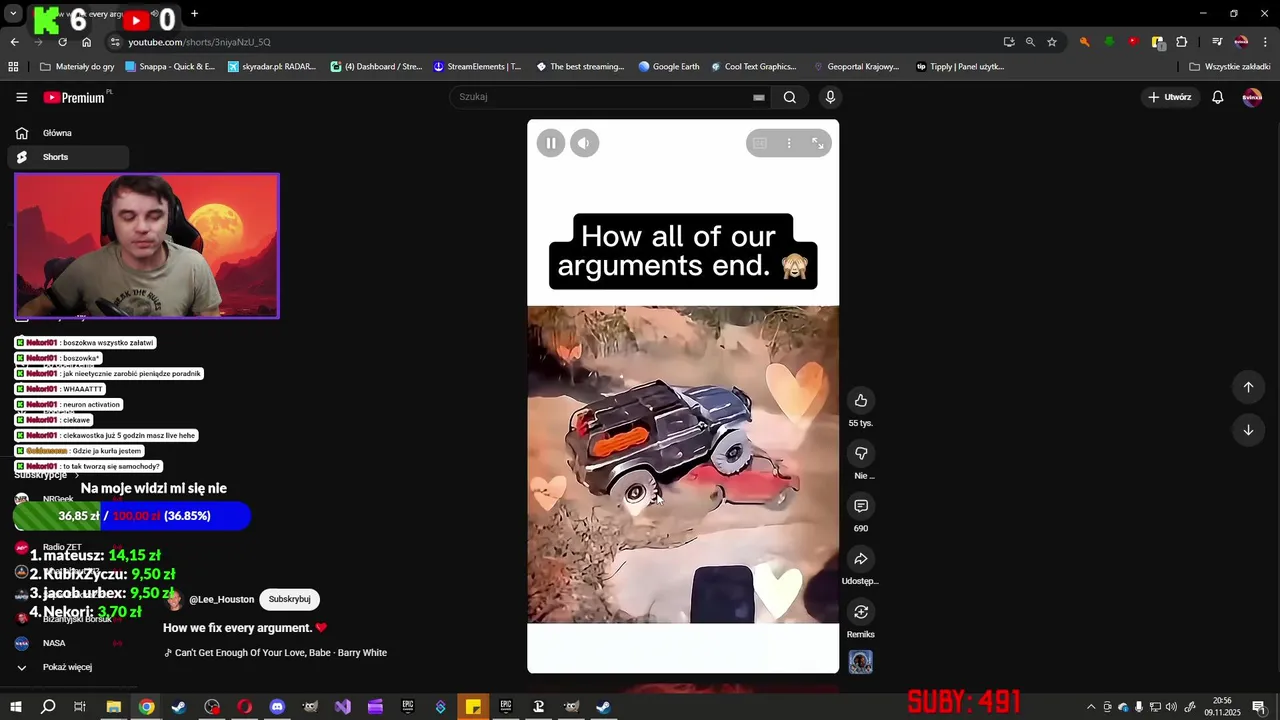Screen dimensions: 1280x720
Task: Open the sound thumbnail below Remiks
Action: click(x=860, y=662)
